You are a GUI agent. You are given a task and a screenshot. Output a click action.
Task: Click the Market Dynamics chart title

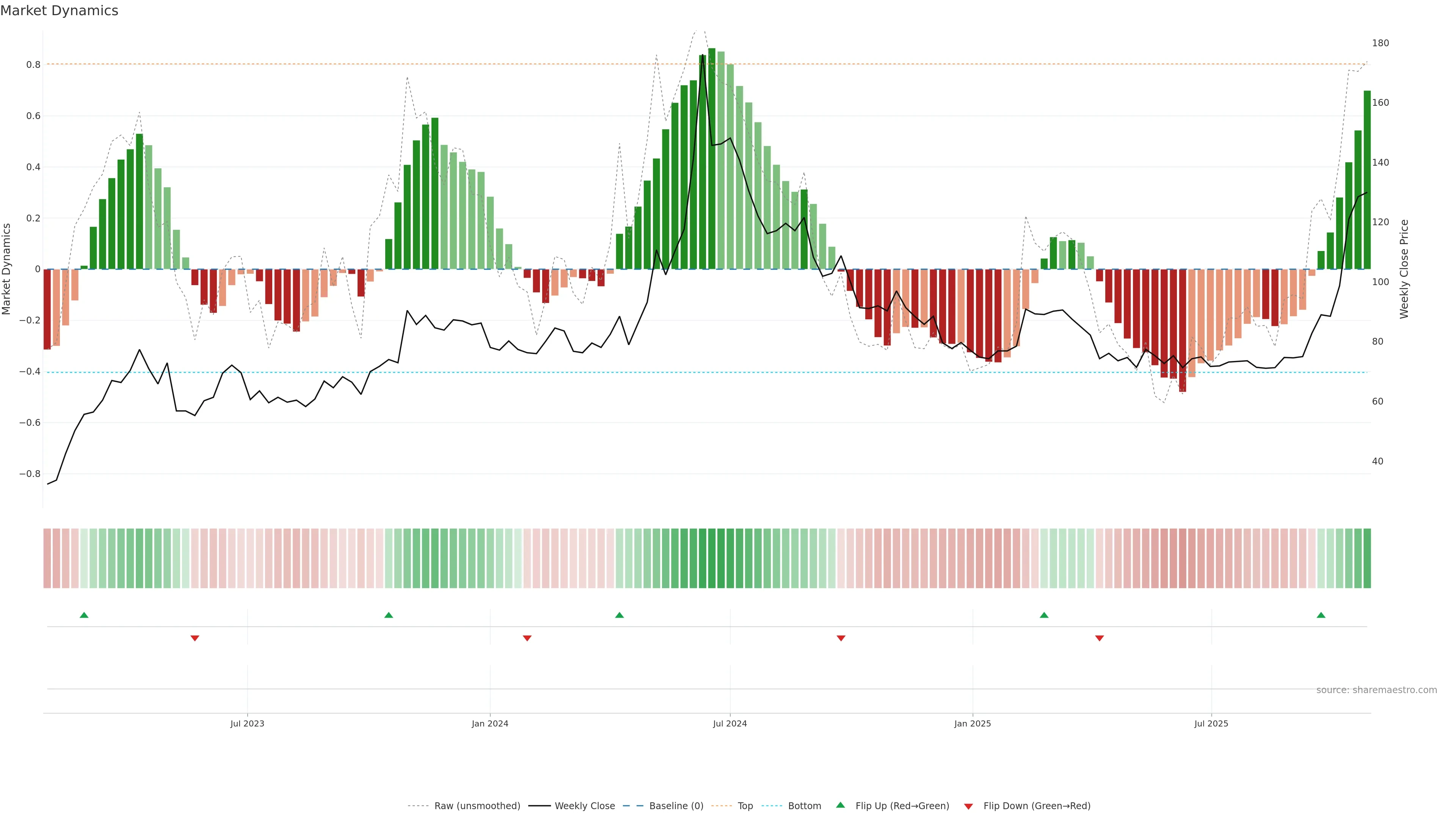pyautogui.click(x=60, y=11)
